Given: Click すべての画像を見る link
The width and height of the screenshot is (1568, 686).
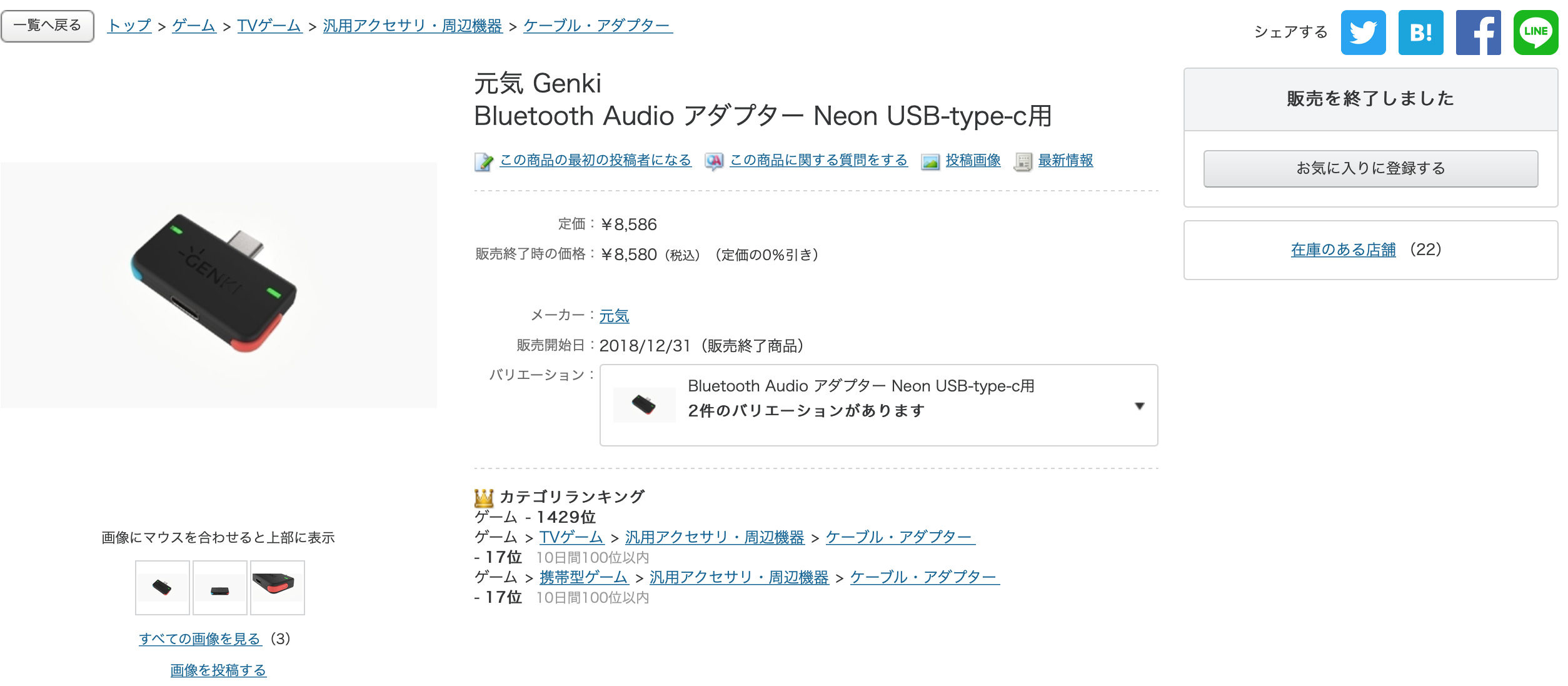Looking at the screenshot, I should pos(199,638).
